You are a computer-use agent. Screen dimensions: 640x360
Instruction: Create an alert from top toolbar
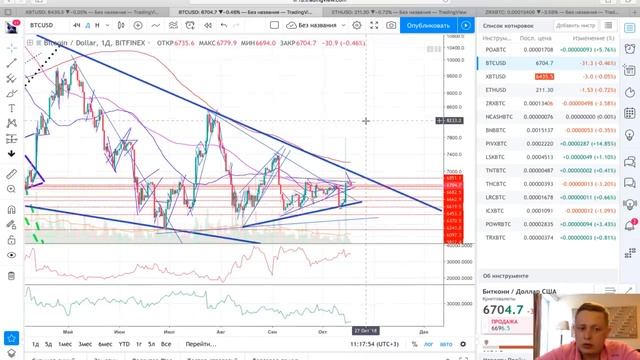190,25
